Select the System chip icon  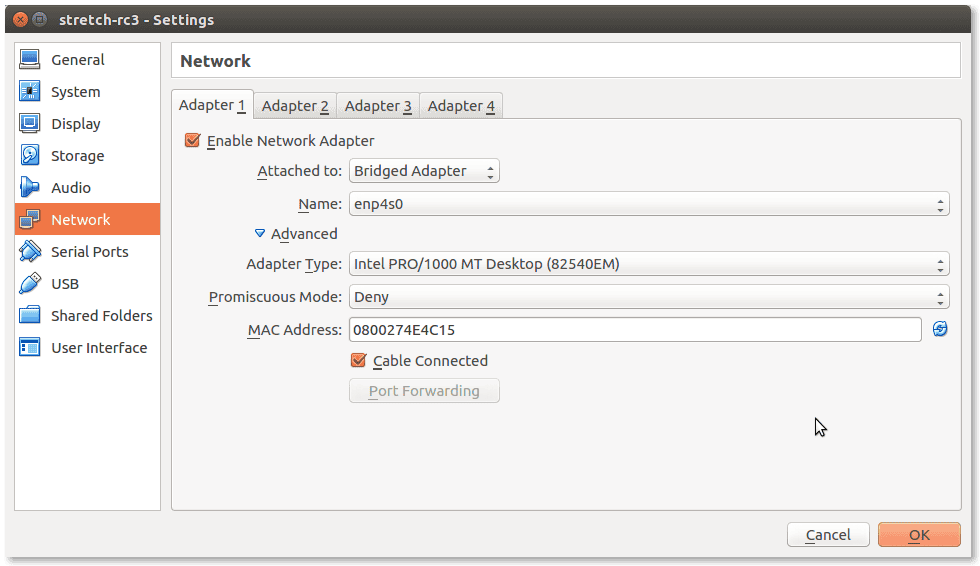(x=29, y=91)
